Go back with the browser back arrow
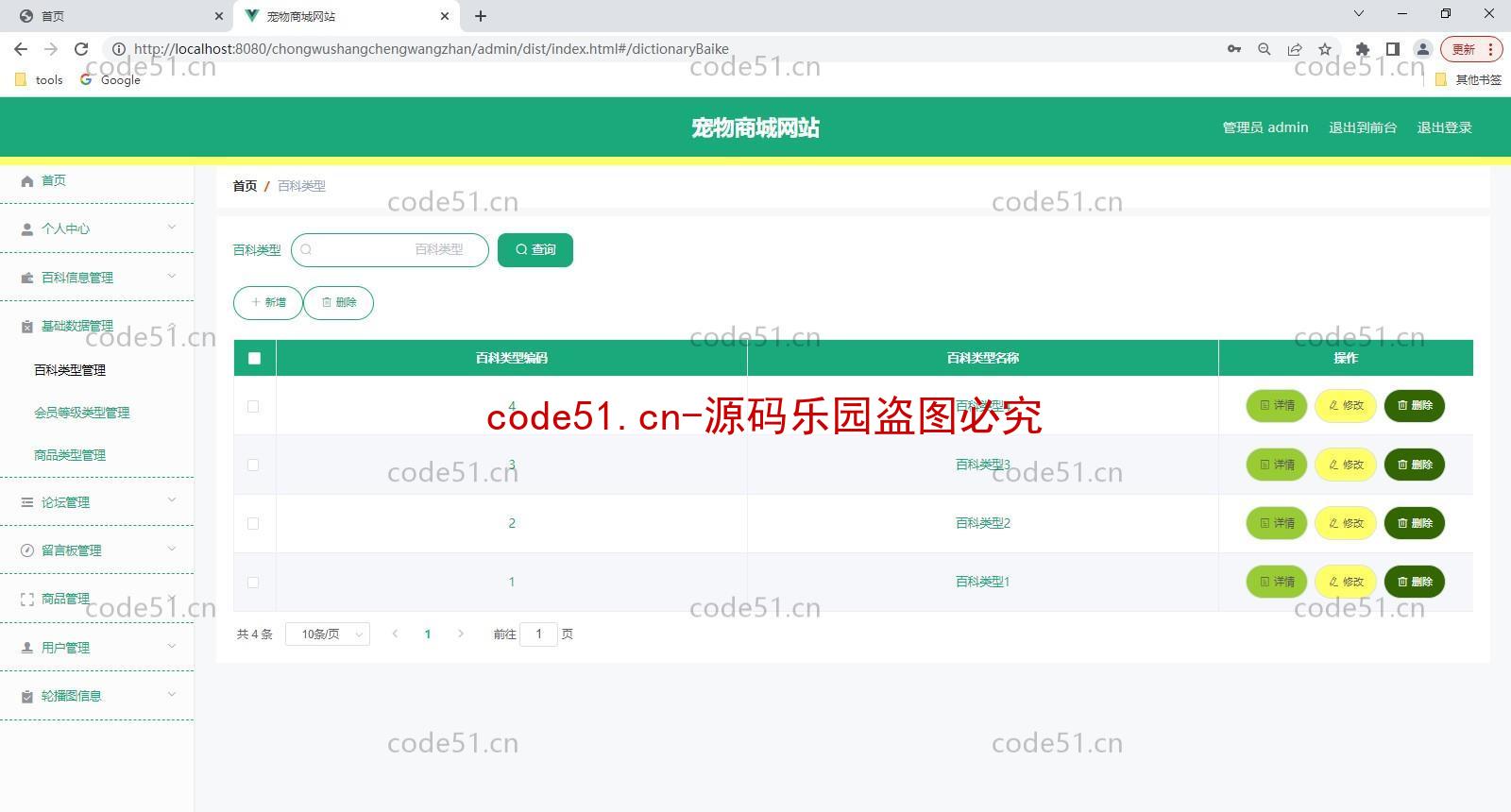 click(21, 49)
